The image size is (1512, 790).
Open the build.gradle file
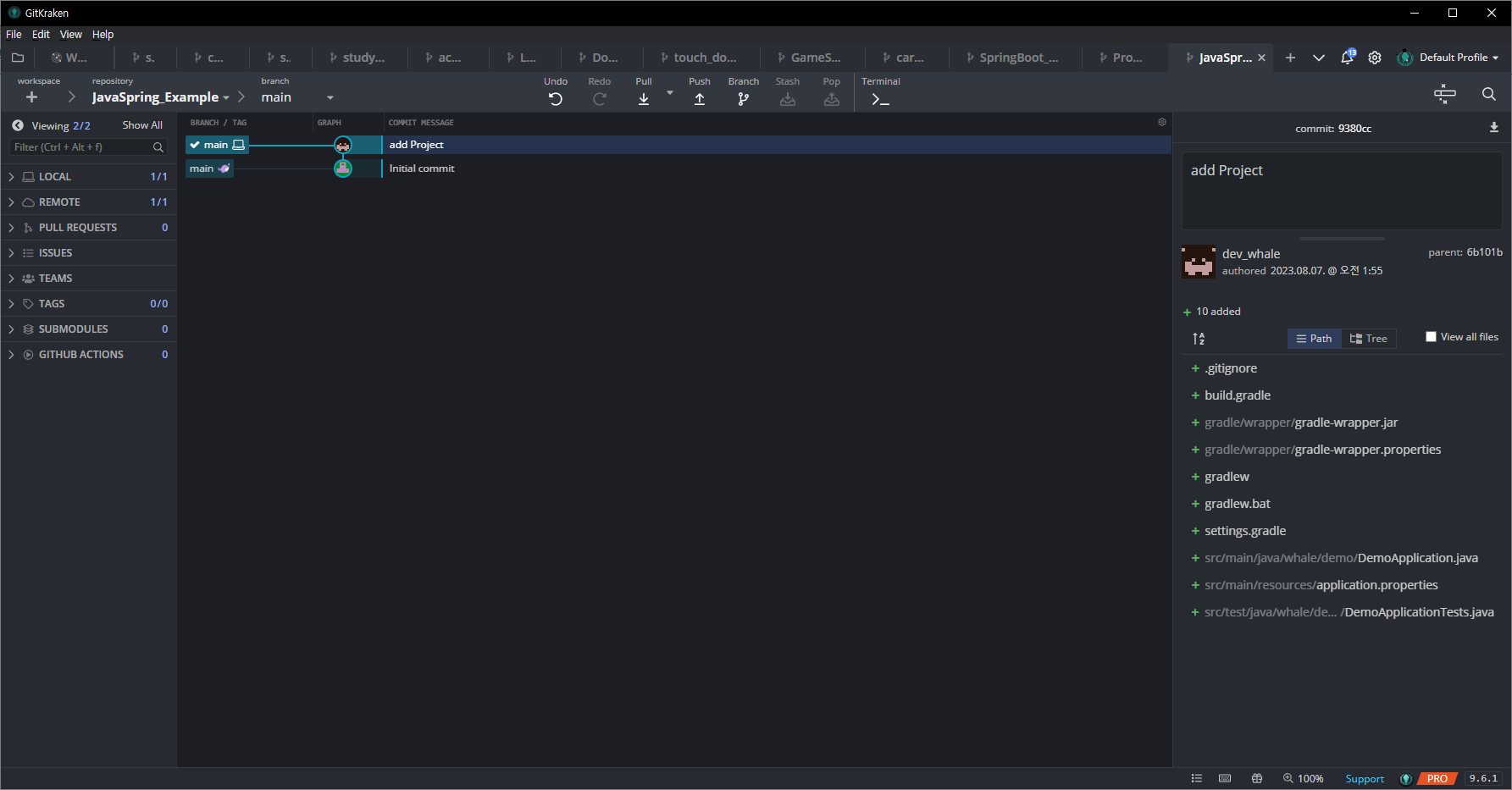[x=1238, y=395]
